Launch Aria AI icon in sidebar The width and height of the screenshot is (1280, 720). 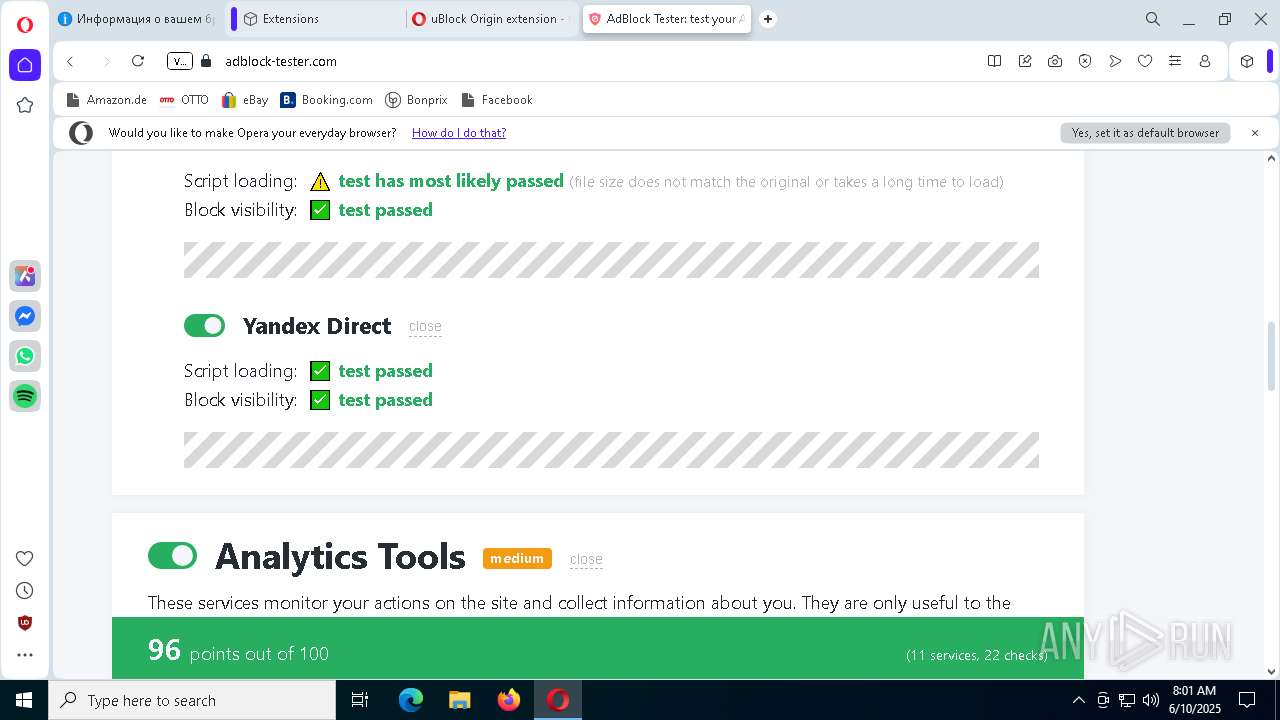point(25,276)
